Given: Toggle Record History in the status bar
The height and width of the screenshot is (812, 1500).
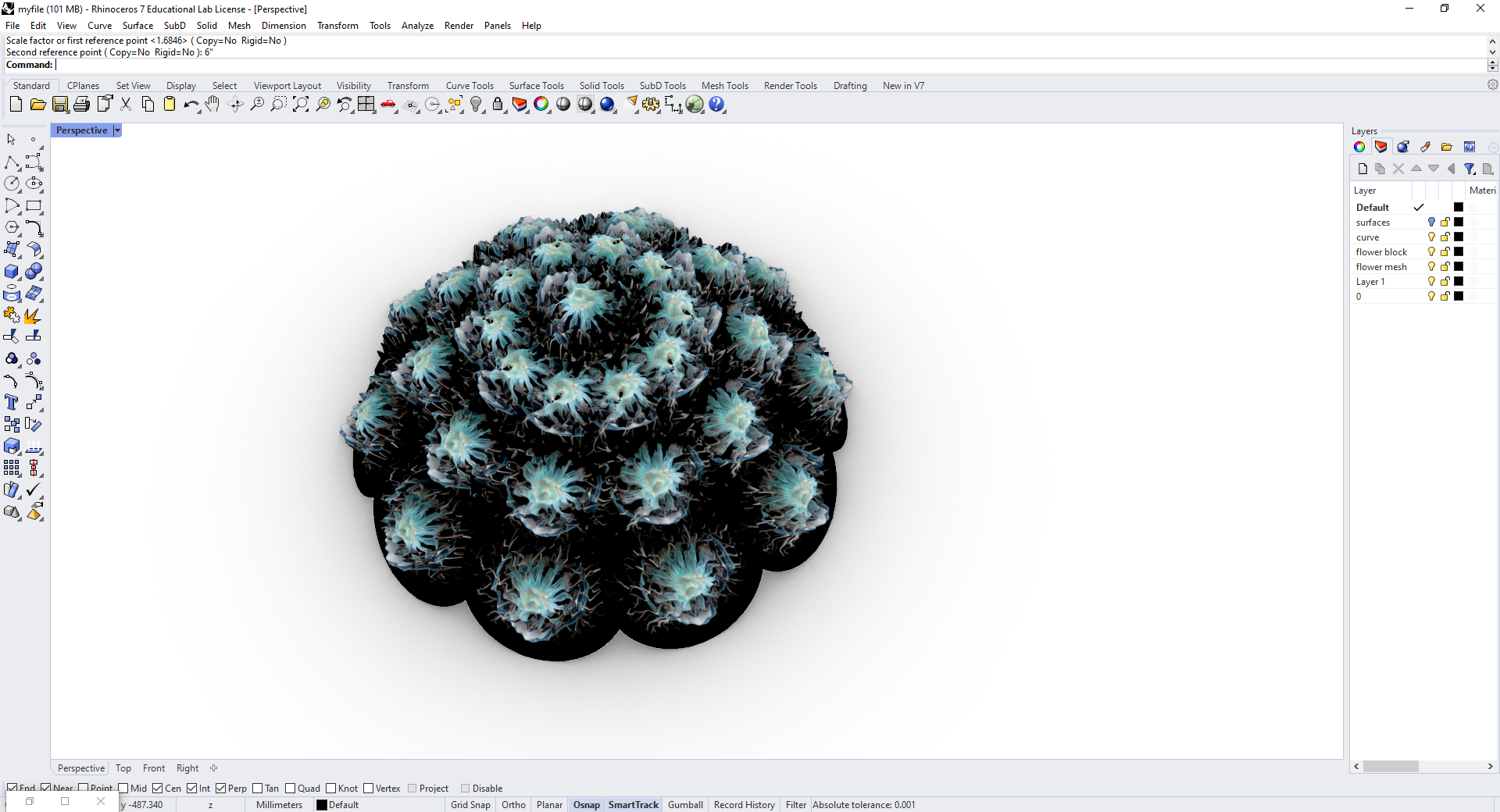Looking at the screenshot, I should [745, 805].
